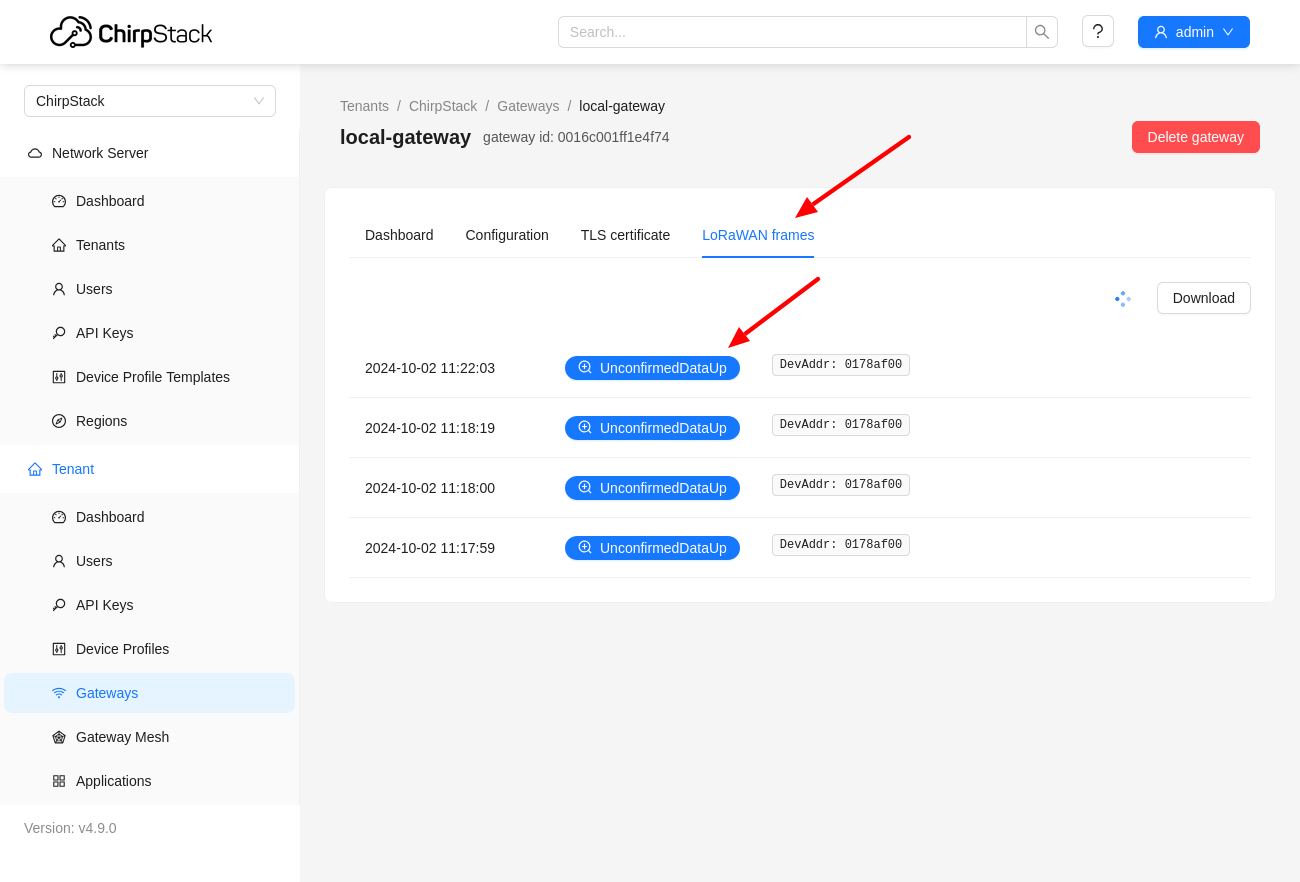Click the Tenant Dashboard gauge icon
The image size is (1300, 882).
[59, 517]
